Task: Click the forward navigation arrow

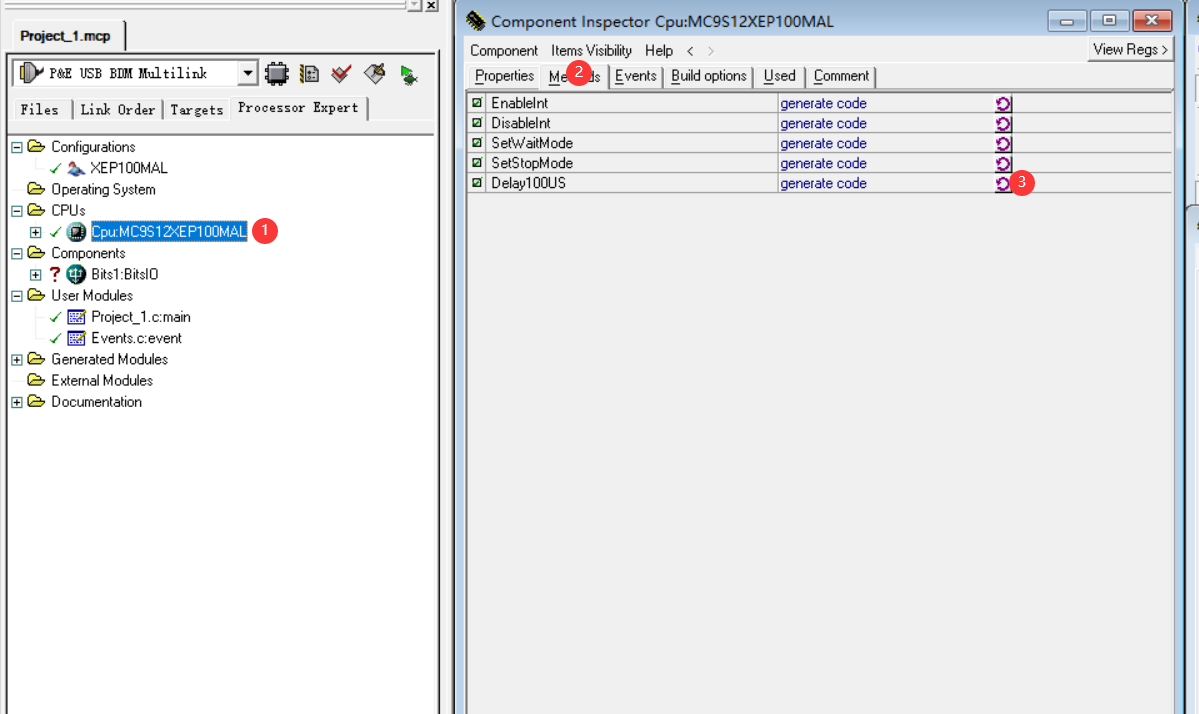Action: coord(710,51)
